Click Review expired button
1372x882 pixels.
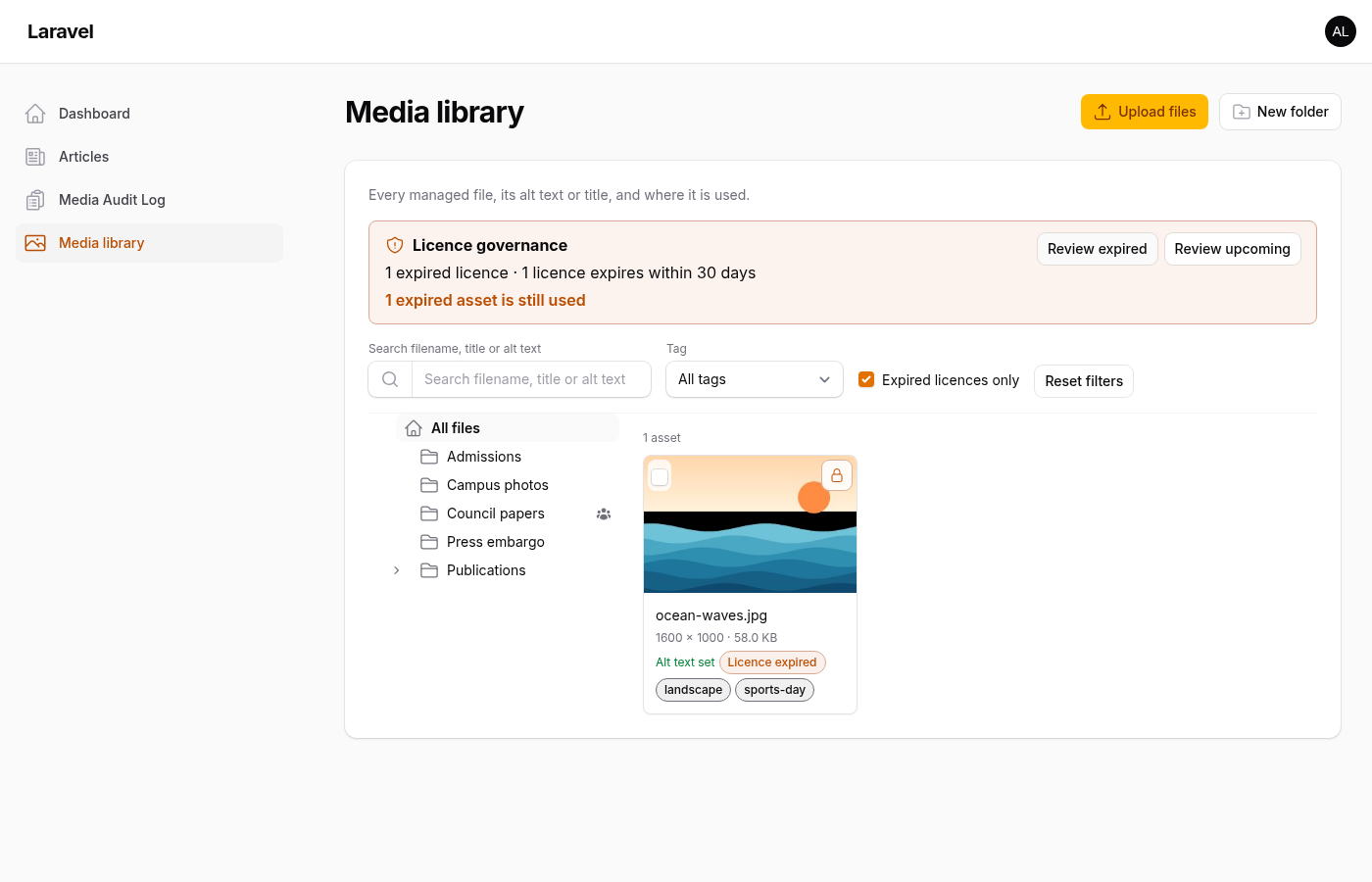coord(1098,249)
